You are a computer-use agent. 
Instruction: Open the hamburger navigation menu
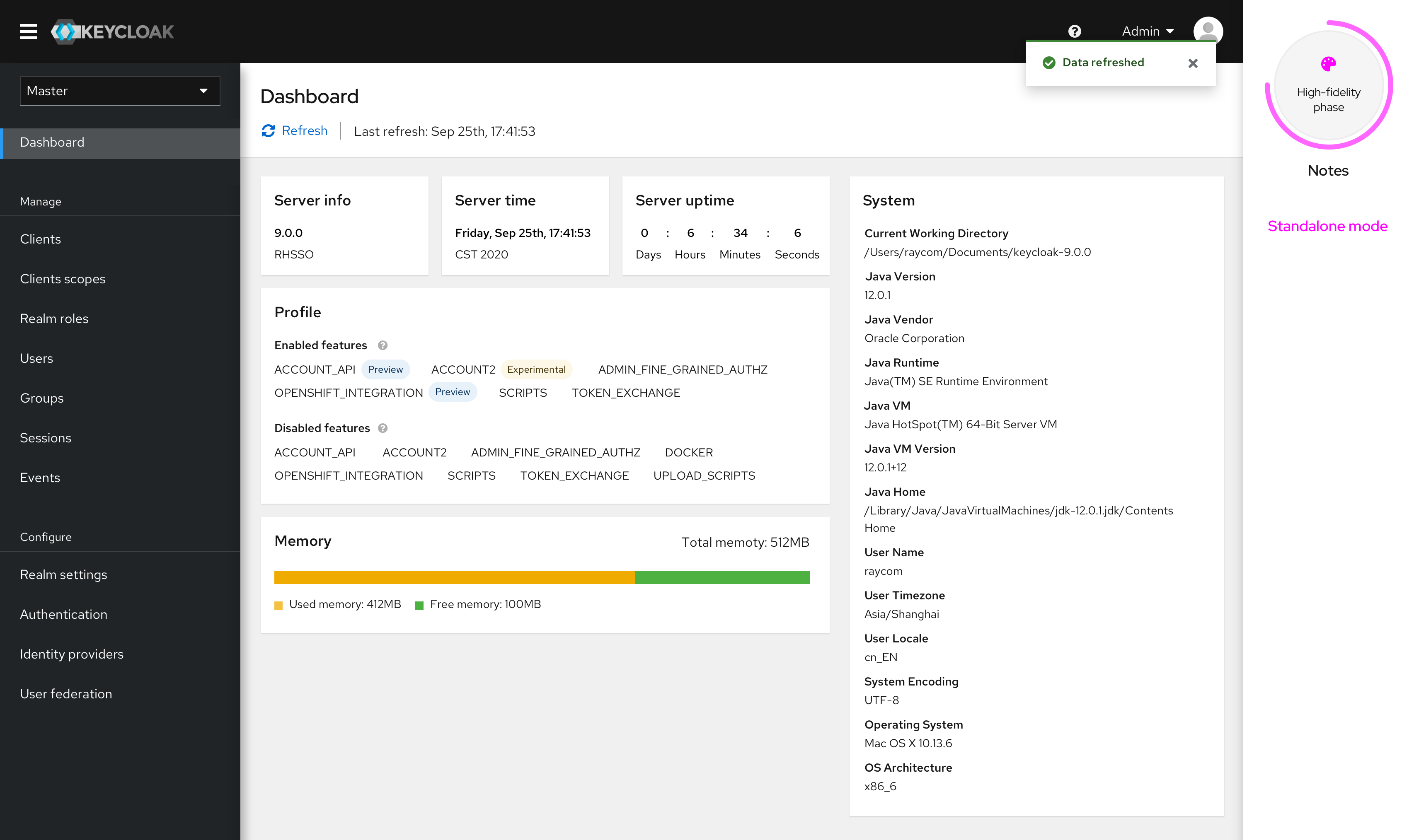[x=28, y=31]
